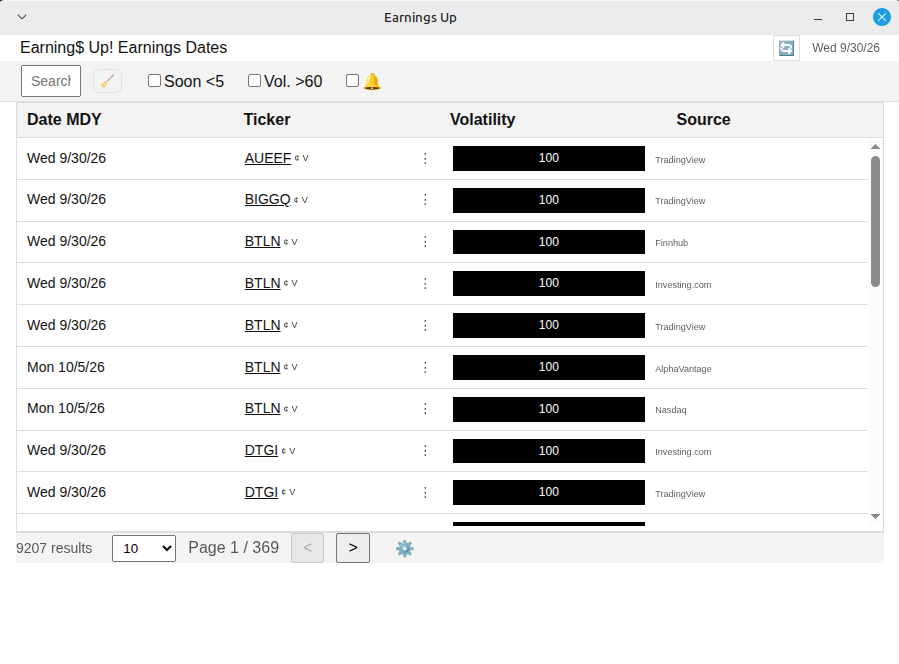This screenshot has height=664, width=899.
Task: Click the ¢ symbol next to BIGGQ
Action: (x=296, y=200)
